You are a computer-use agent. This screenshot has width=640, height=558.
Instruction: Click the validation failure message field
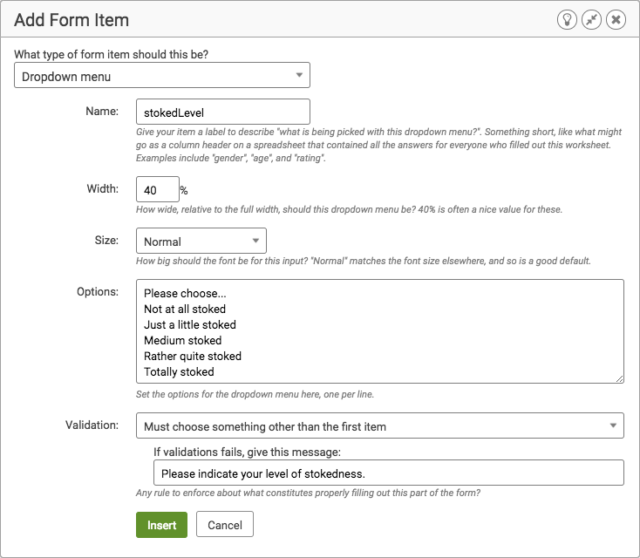point(389,473)
